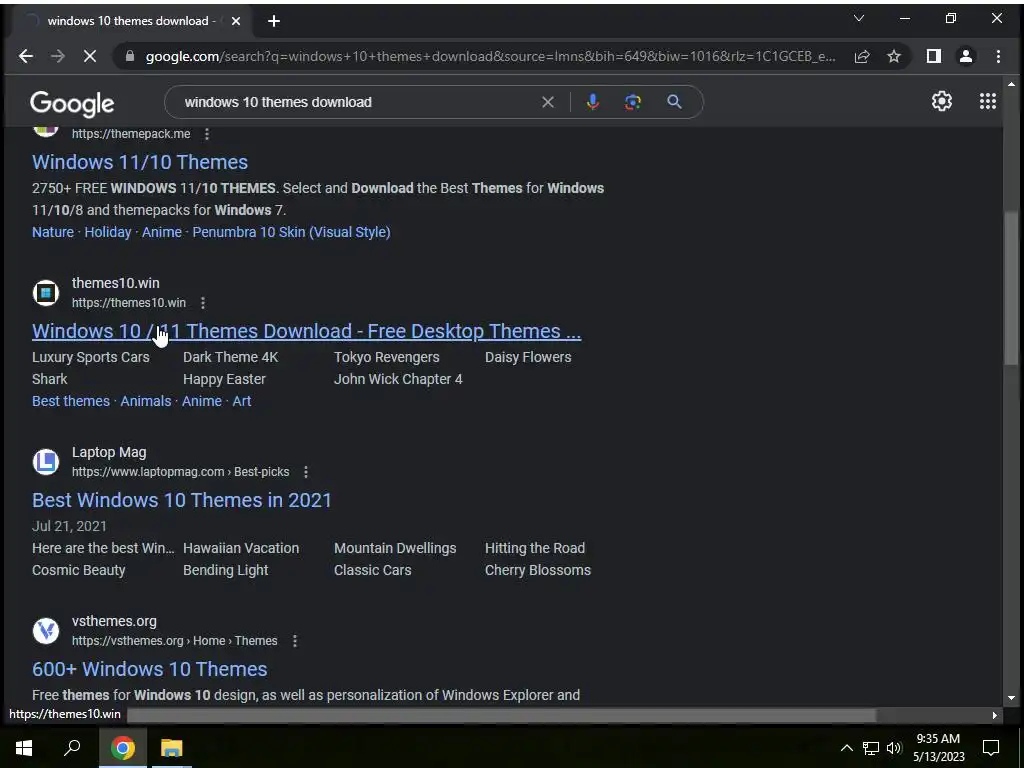Screen dimensions: 1024x768
Task: Share this page icon in address bar
Action: pyautogui.click(x=861, y=56)
